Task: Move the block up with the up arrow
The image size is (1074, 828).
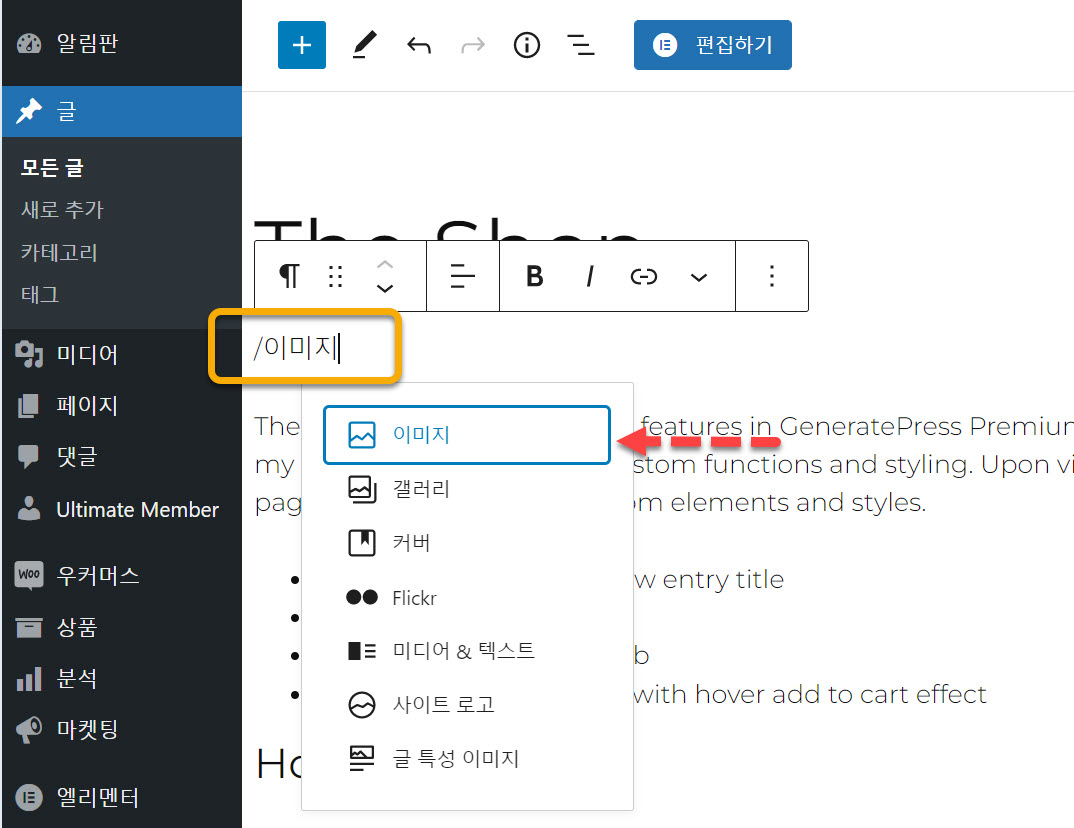Action: [383, 263]
